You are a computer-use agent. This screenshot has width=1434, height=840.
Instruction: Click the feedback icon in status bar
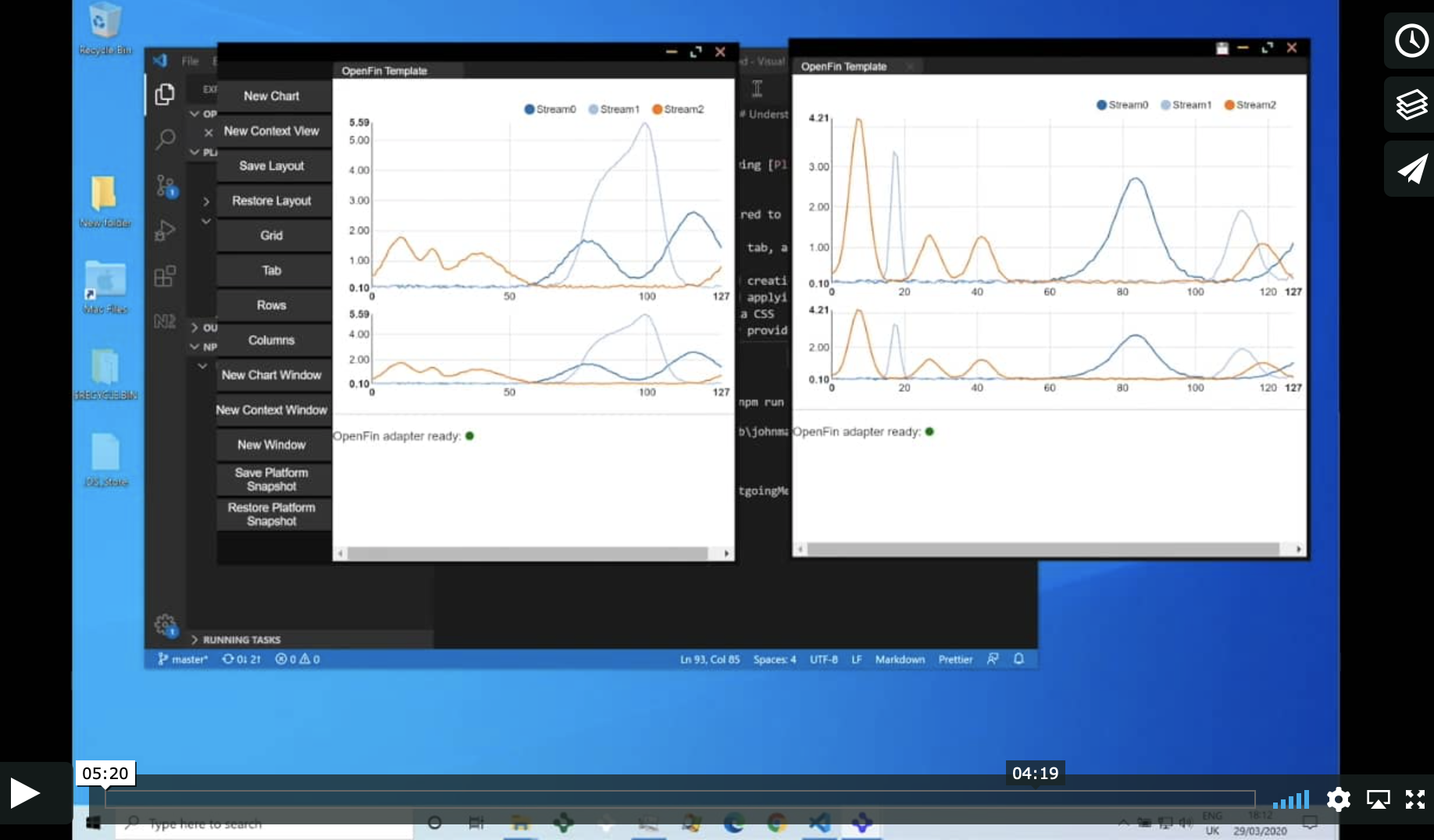pos(992,660)
